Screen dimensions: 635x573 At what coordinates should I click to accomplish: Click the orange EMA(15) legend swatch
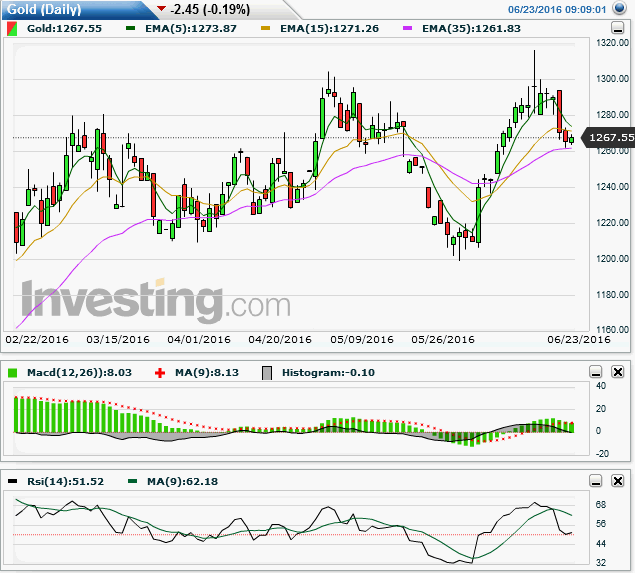[265, 28]
